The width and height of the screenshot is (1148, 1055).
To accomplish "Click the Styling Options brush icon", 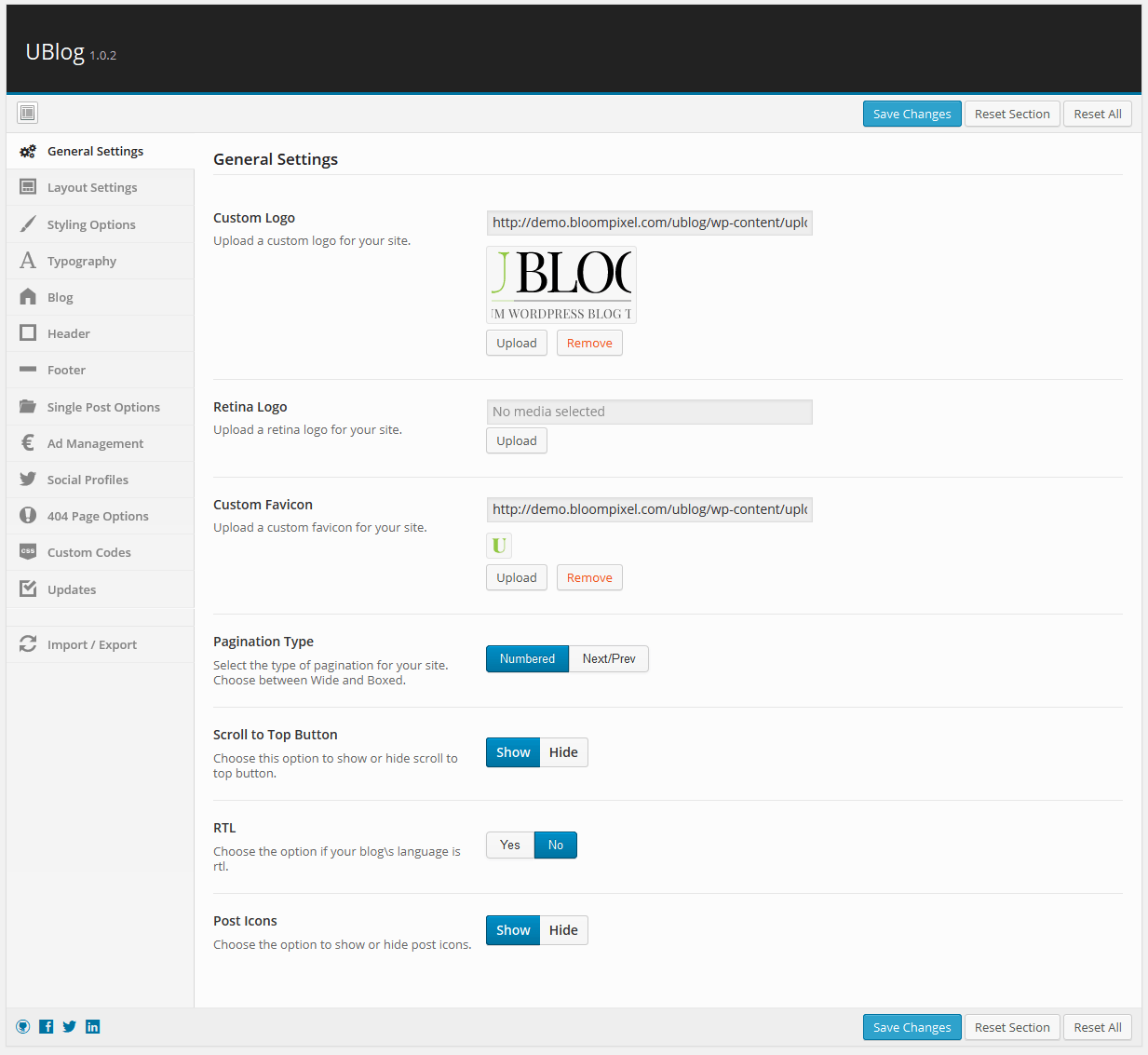I will click(x=28, y=224).
